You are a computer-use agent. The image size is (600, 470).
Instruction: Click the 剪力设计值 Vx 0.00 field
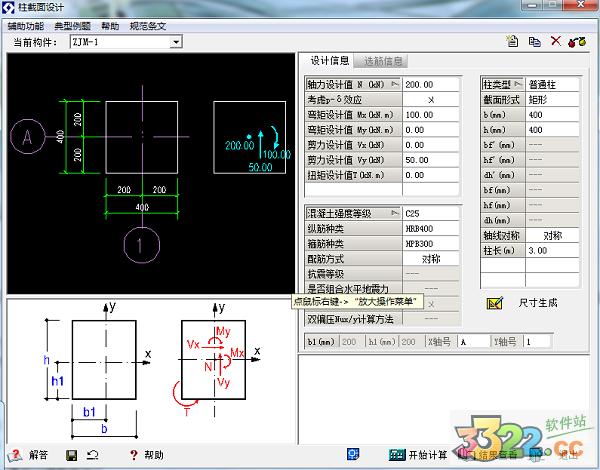pyautogui.click(x=431, y=145)
